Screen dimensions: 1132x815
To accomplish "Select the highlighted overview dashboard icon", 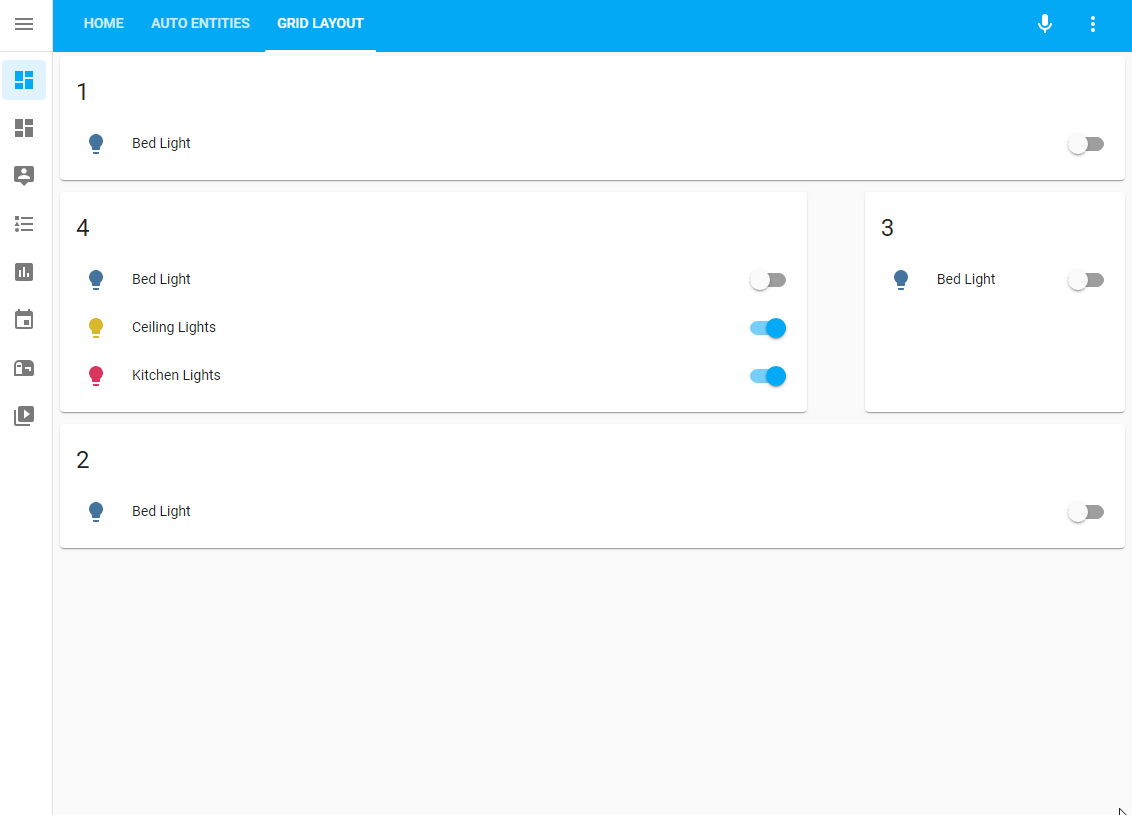I will click(x=24, y=79).
